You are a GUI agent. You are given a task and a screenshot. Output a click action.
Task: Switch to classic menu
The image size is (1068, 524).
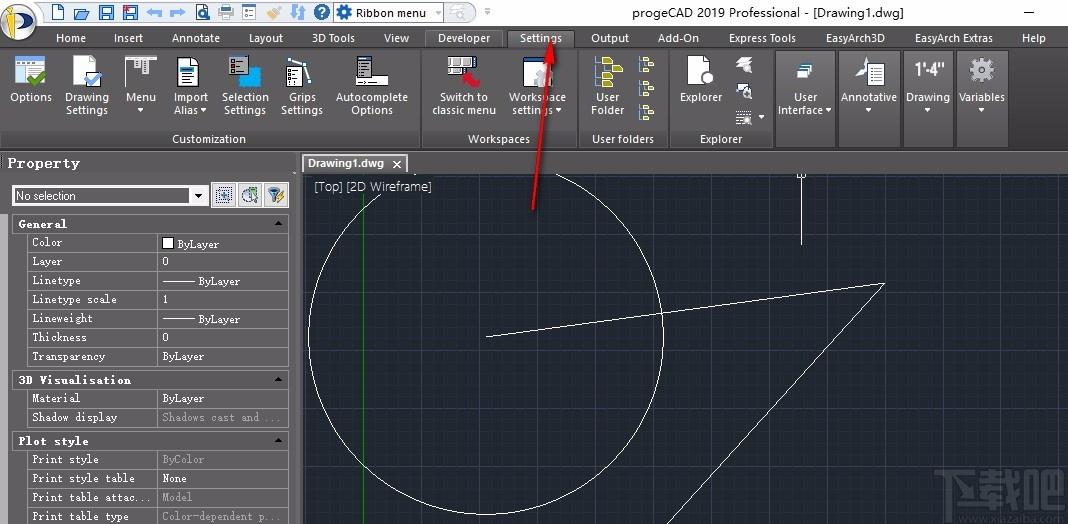click(464, 87)
